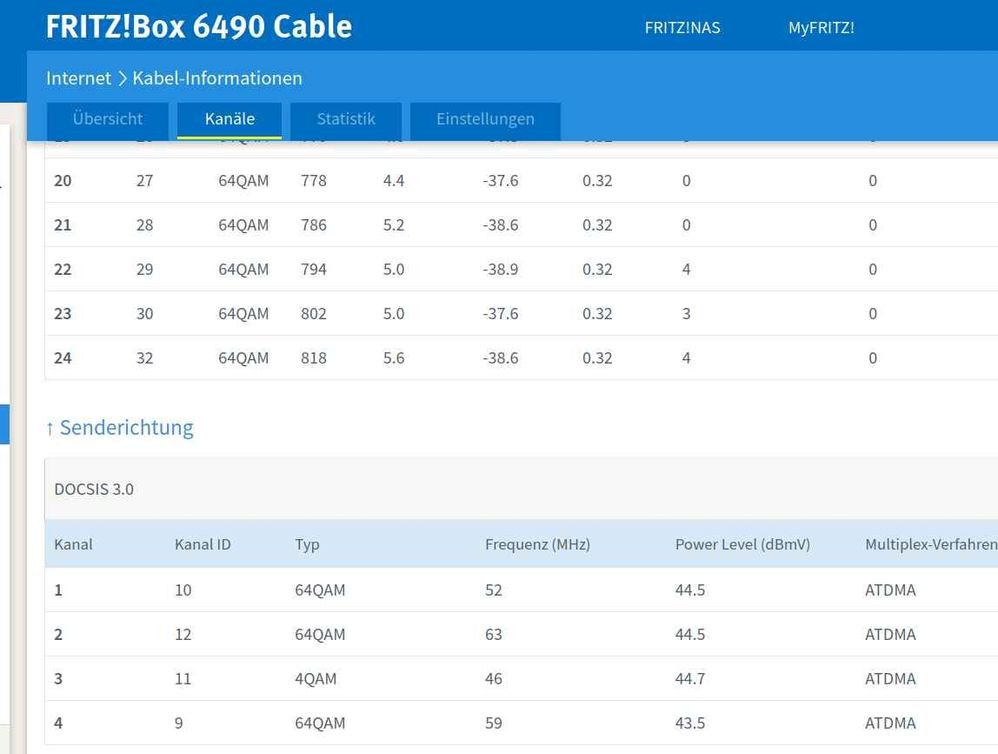Select downstream channel number 20
This screenshot has height=754, width=998.
62,181
